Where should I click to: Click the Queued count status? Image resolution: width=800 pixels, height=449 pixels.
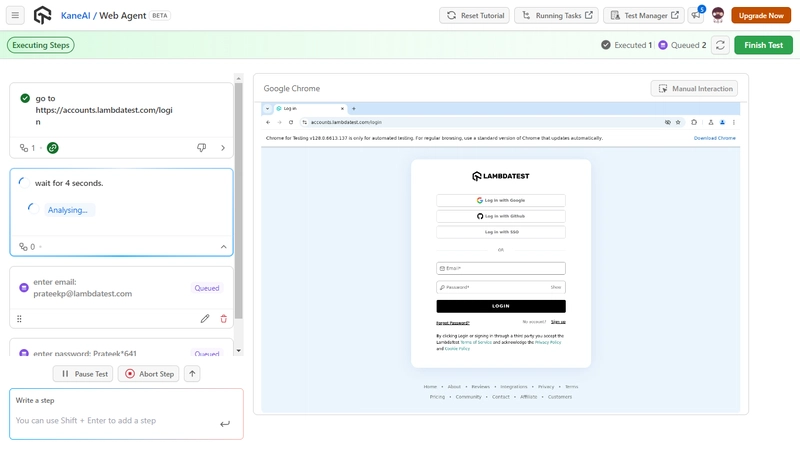682,45
